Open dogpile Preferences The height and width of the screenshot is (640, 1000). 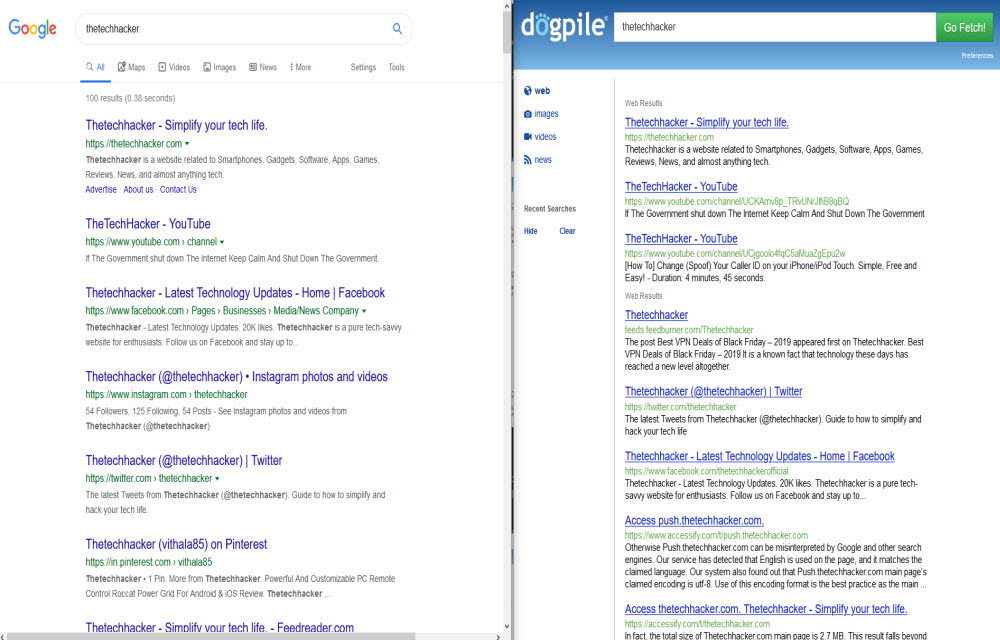tap(977, 56)
